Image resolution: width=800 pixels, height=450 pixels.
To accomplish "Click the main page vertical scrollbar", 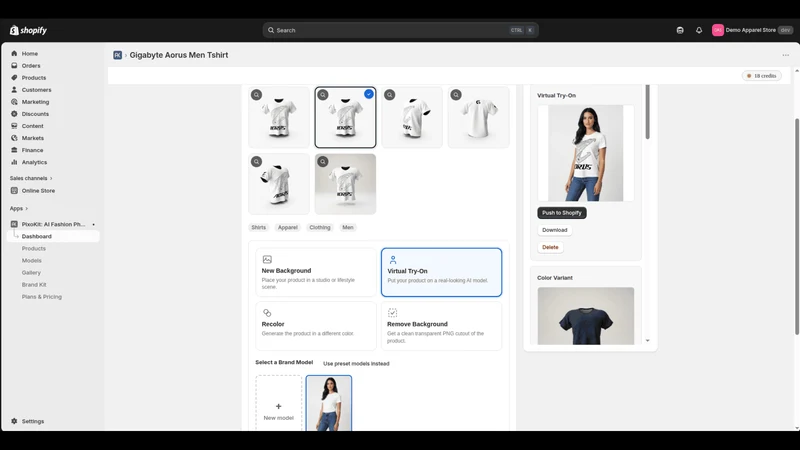I will 797,227.
